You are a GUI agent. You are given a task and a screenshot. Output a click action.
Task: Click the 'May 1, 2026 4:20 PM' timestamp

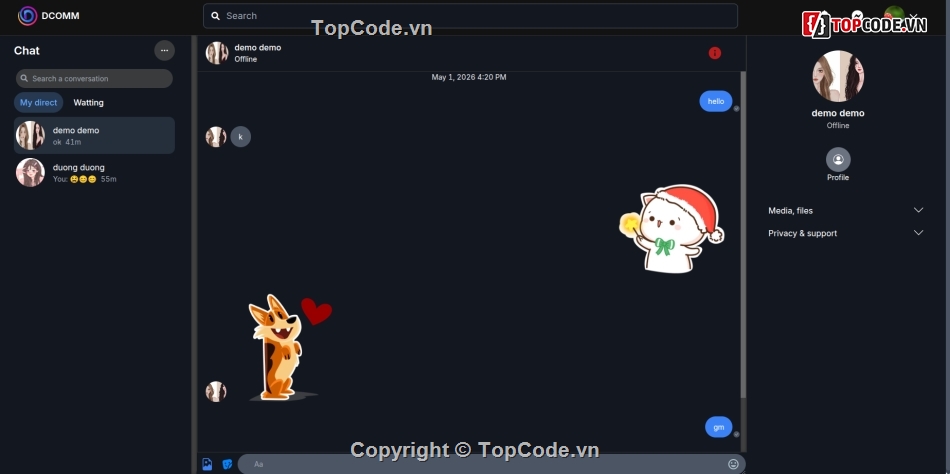tap(469, 77)
